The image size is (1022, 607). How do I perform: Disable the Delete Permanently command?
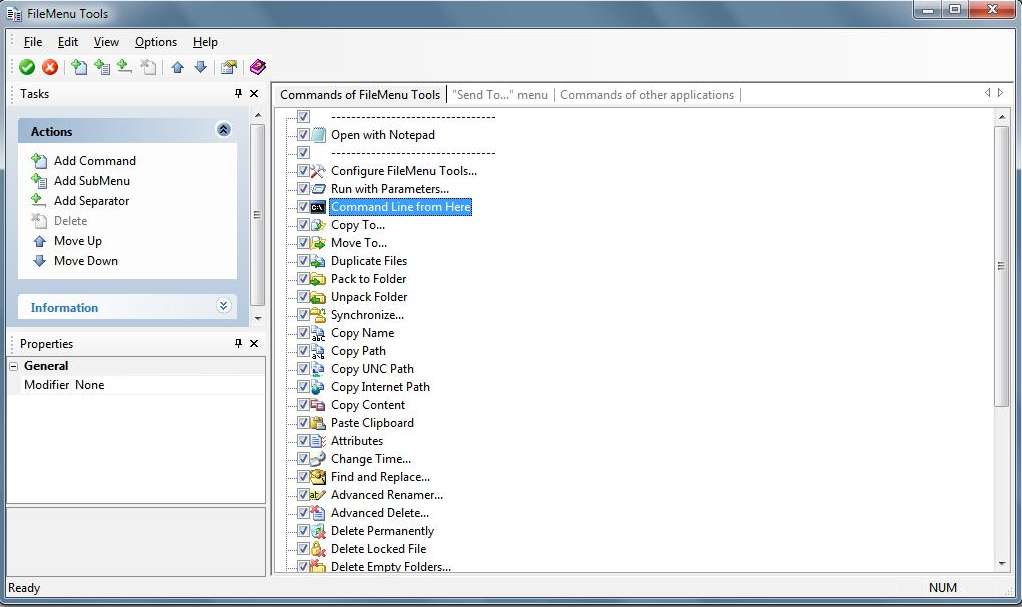pos(303,530)
